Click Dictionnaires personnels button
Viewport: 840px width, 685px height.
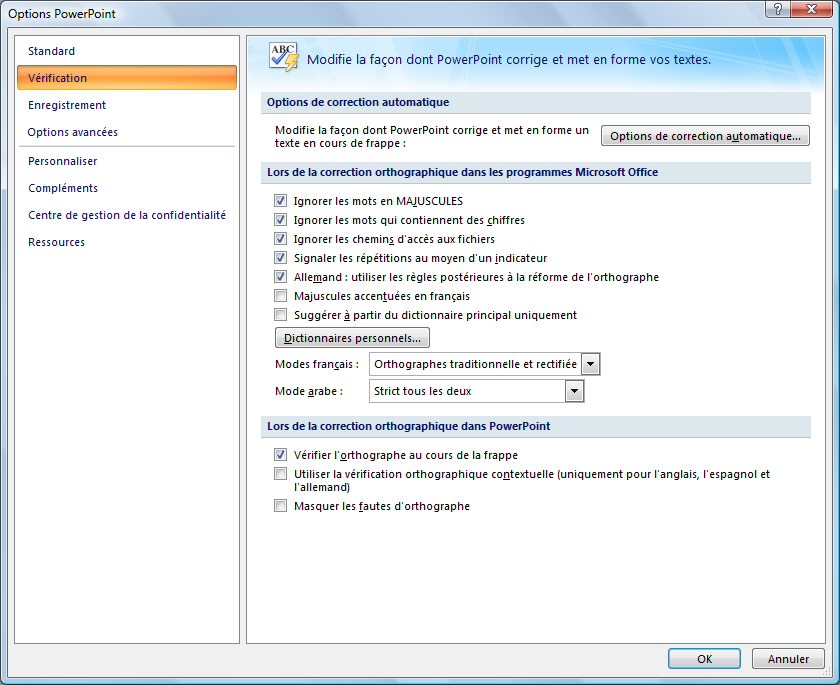(352, 338)
